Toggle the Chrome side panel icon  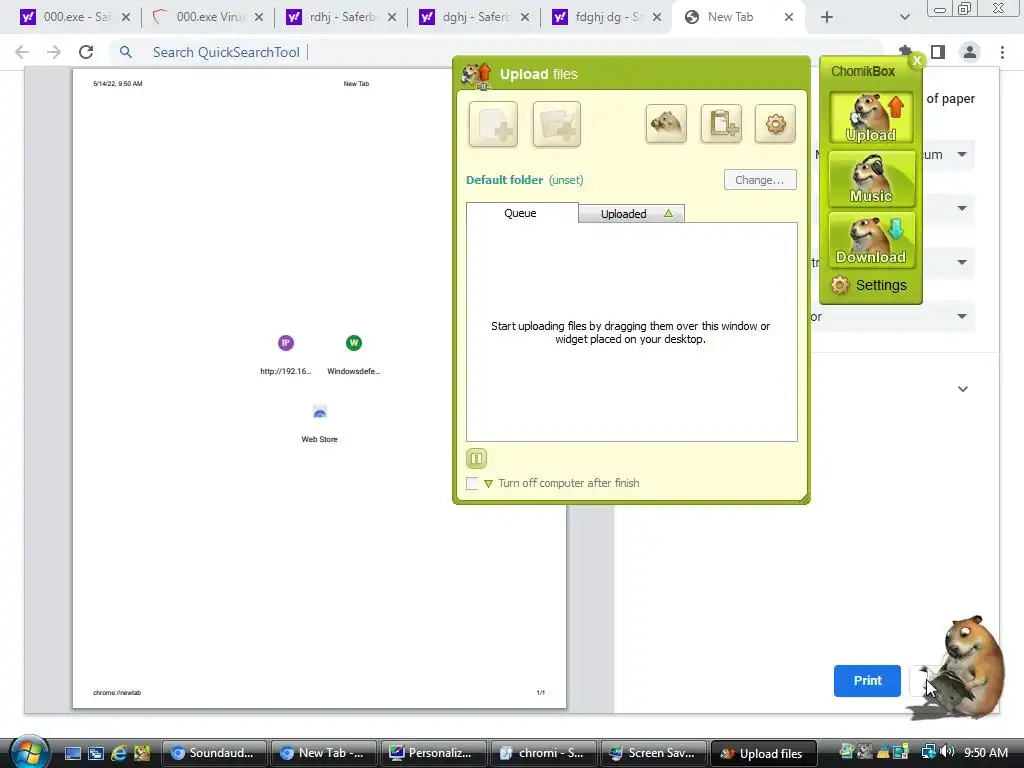(938, 52)
